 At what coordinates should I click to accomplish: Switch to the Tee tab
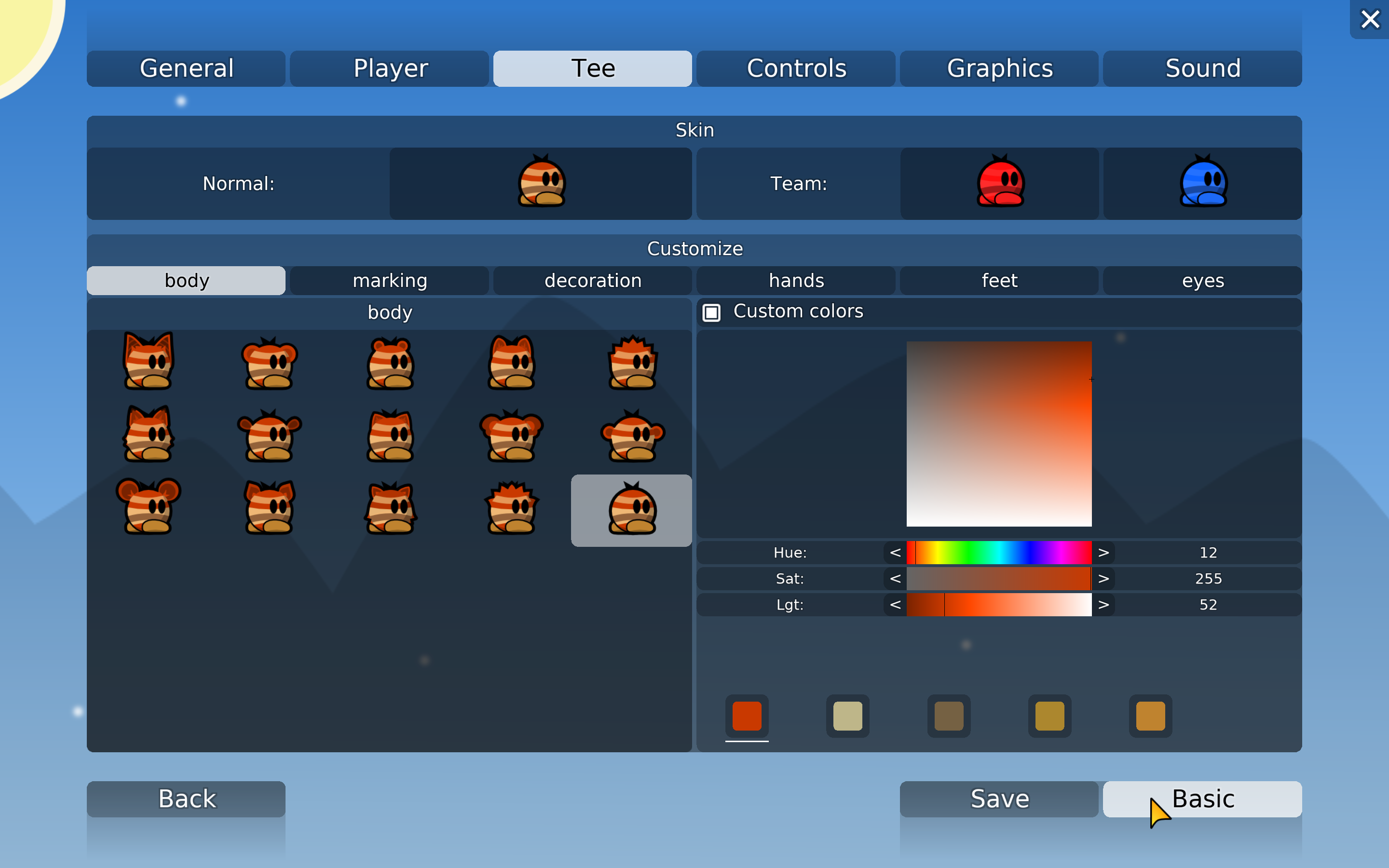coord(593,68)
